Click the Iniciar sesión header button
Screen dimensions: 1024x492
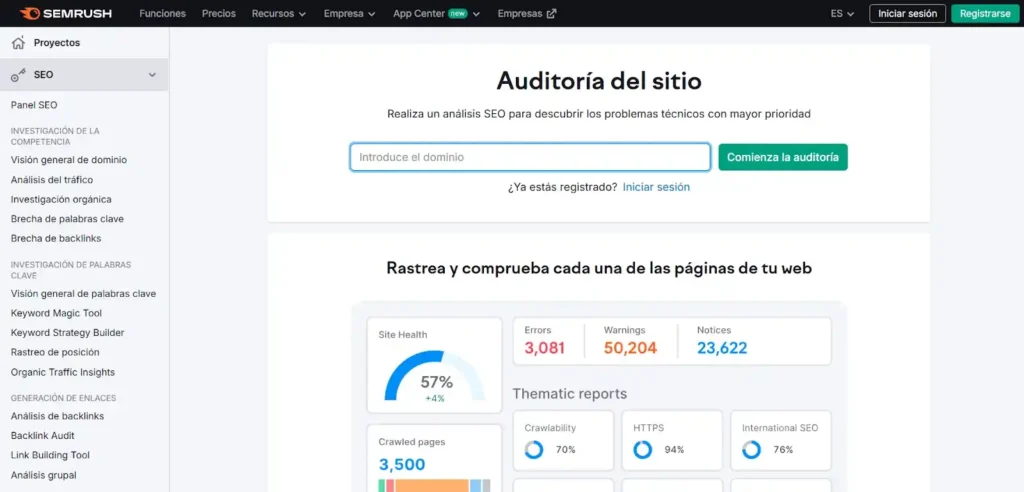(x=907, y=13)
